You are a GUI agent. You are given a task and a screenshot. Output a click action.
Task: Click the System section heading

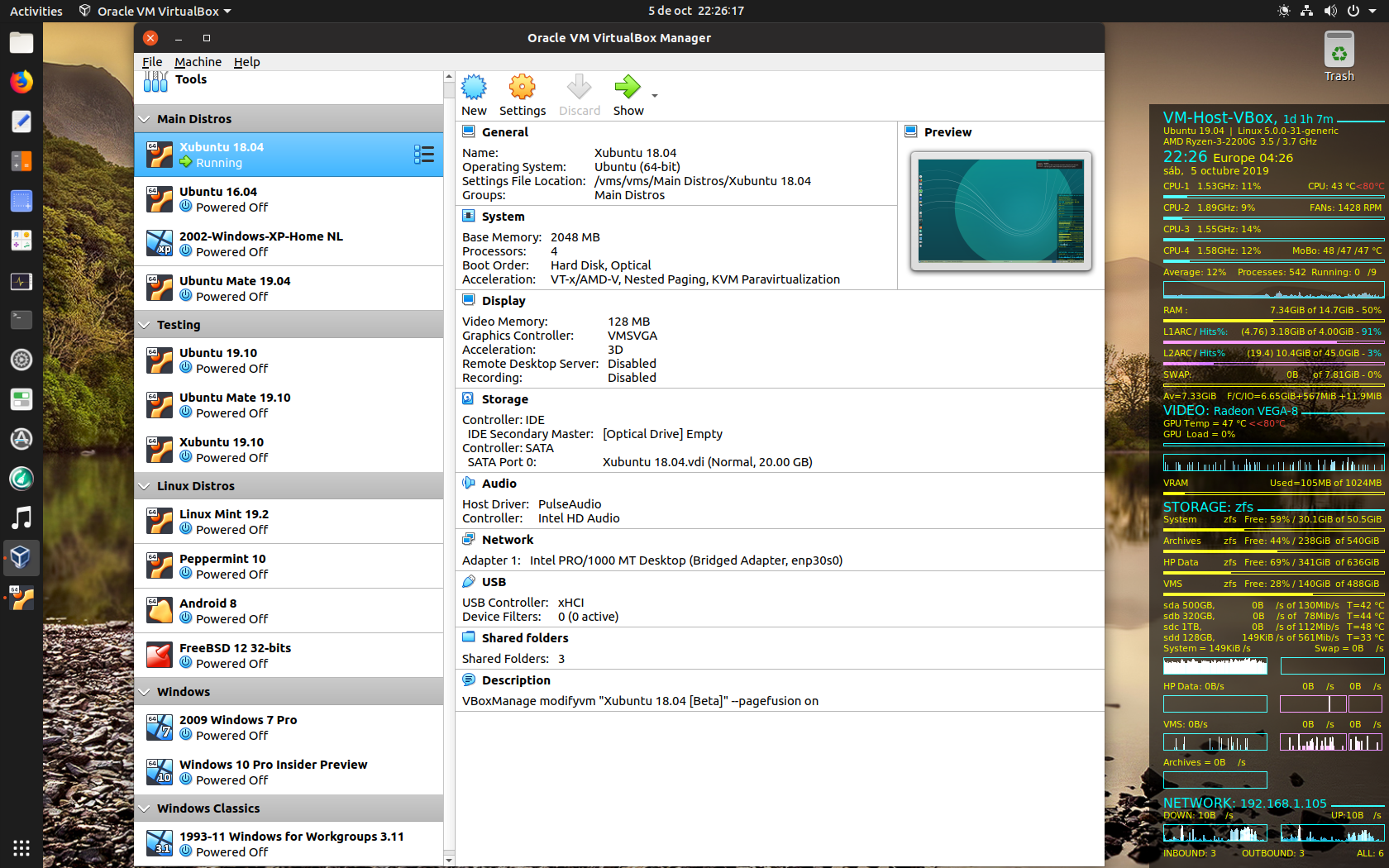(504, 217)
